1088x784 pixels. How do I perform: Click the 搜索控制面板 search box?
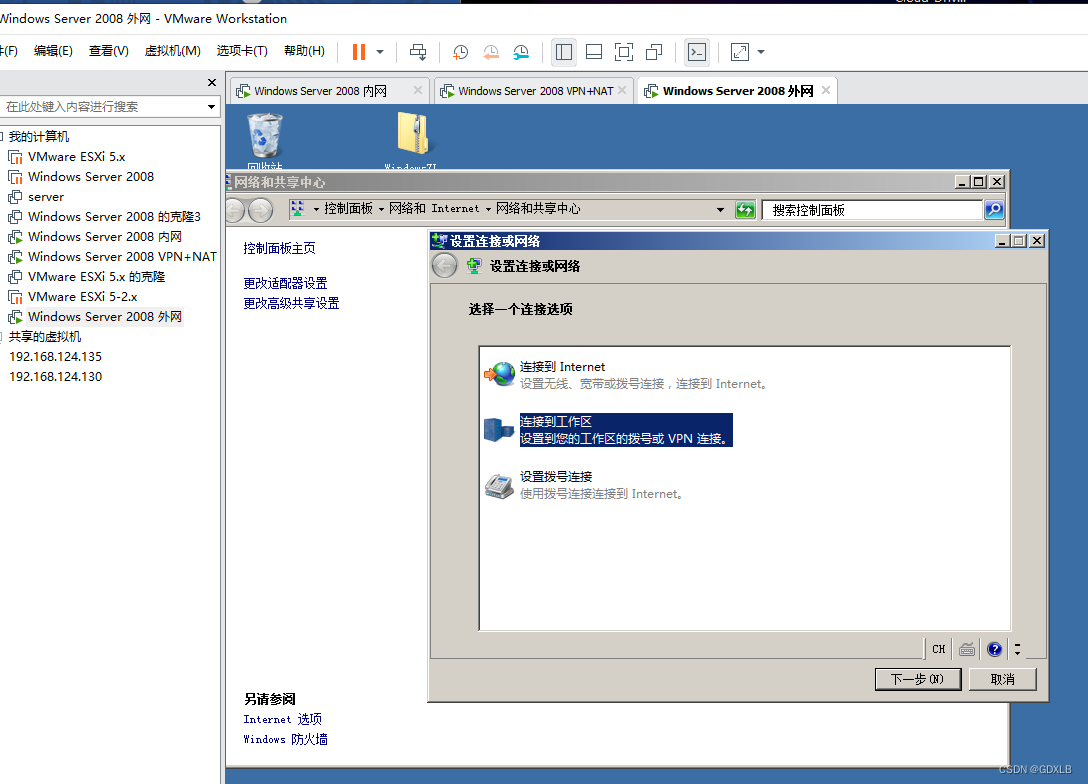(x=872, y=210)
